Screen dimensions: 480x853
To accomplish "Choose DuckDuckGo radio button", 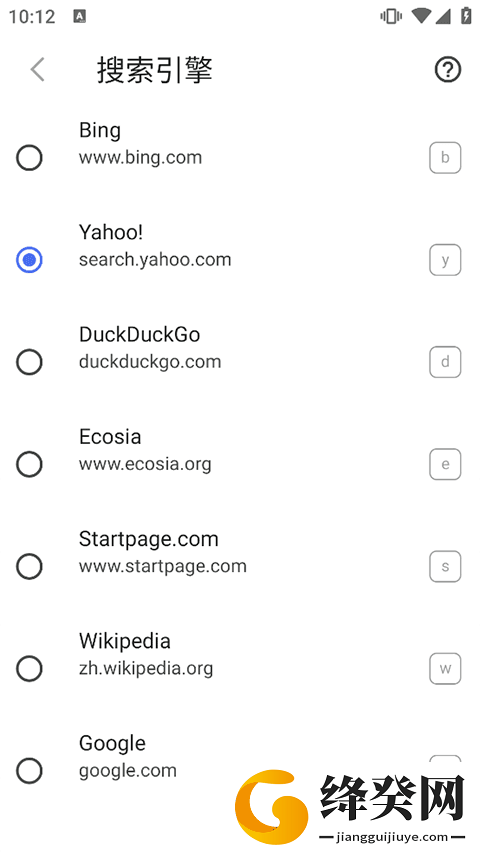I will pyautogui.click(x=29, y=362).
